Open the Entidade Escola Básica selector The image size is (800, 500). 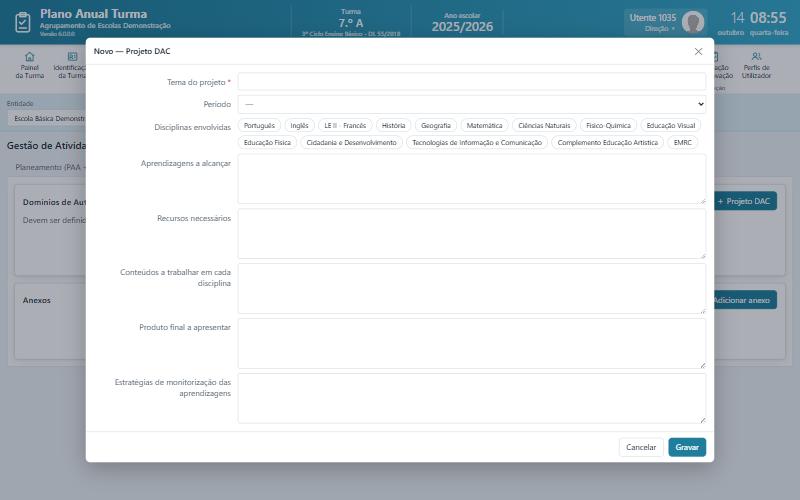[48, 118]
